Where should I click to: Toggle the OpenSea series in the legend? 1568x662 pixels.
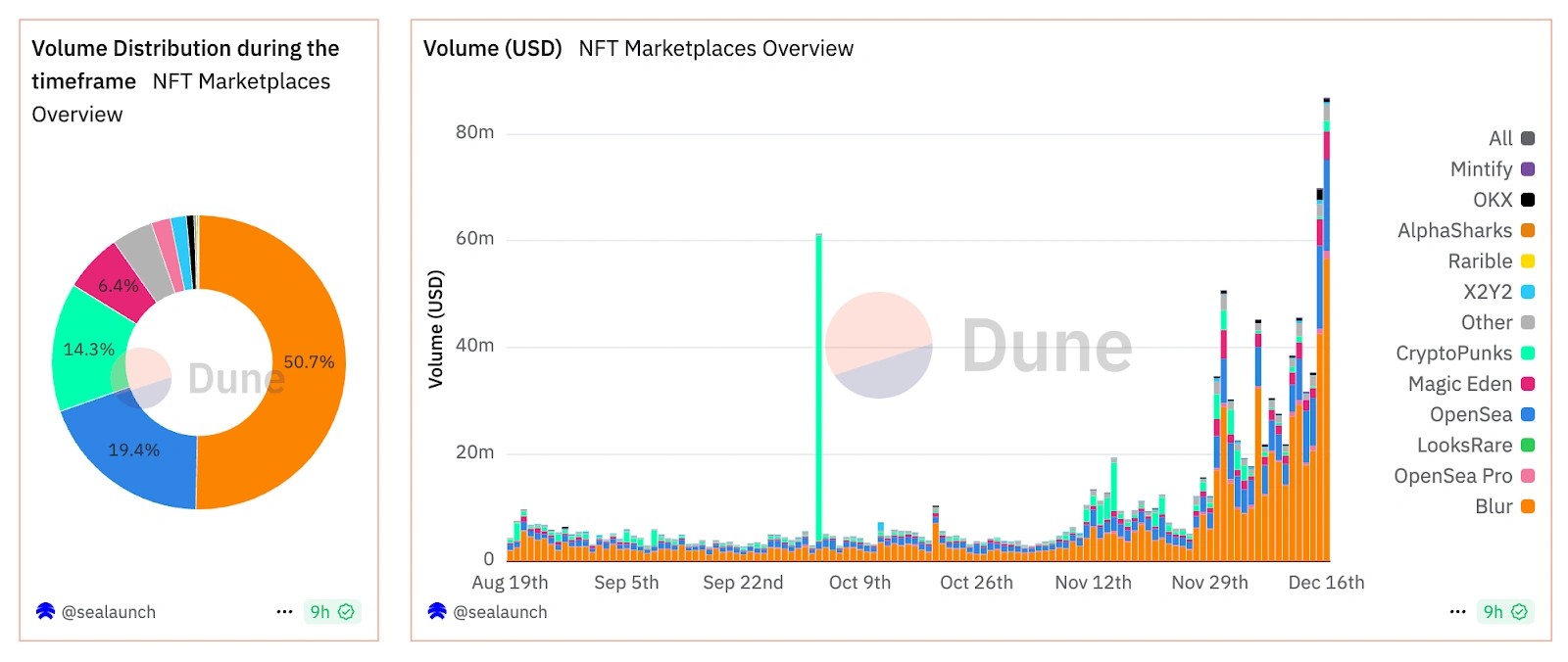tap(1470, 414)
